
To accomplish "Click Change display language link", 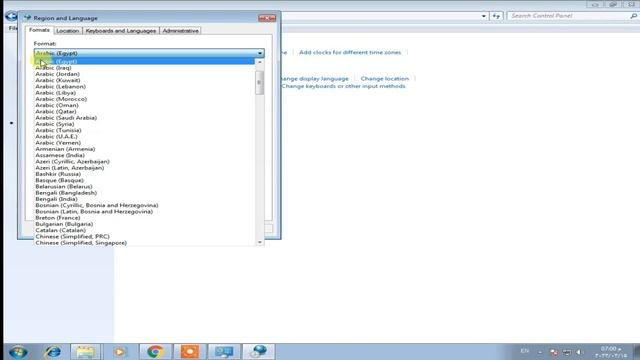I will coord(314,78).
